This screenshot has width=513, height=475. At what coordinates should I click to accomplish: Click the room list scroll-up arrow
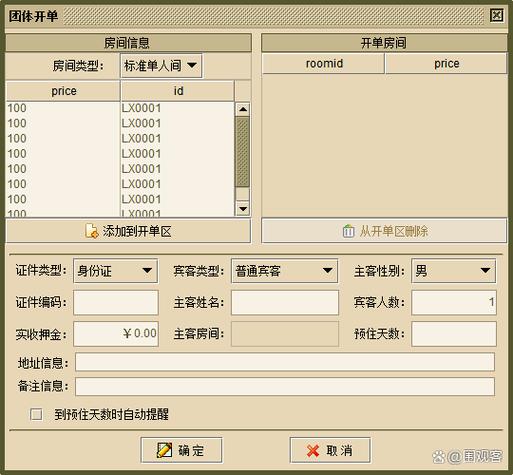[243, 109]
